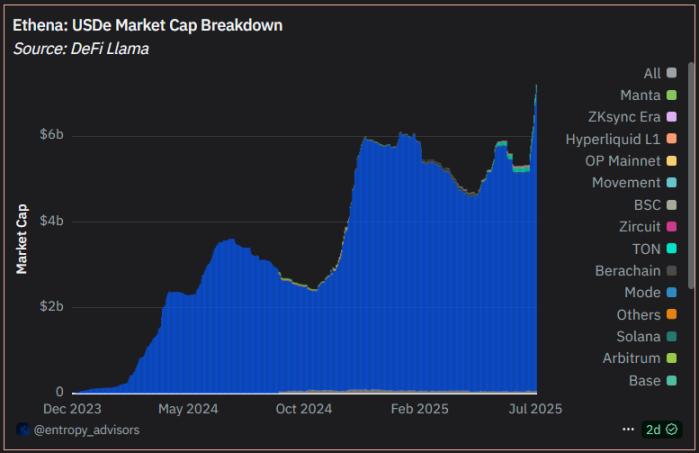The image size is (699, 453).
Task: Click the Hyperliquid L1 color dot
Action: tap(671, 139)
